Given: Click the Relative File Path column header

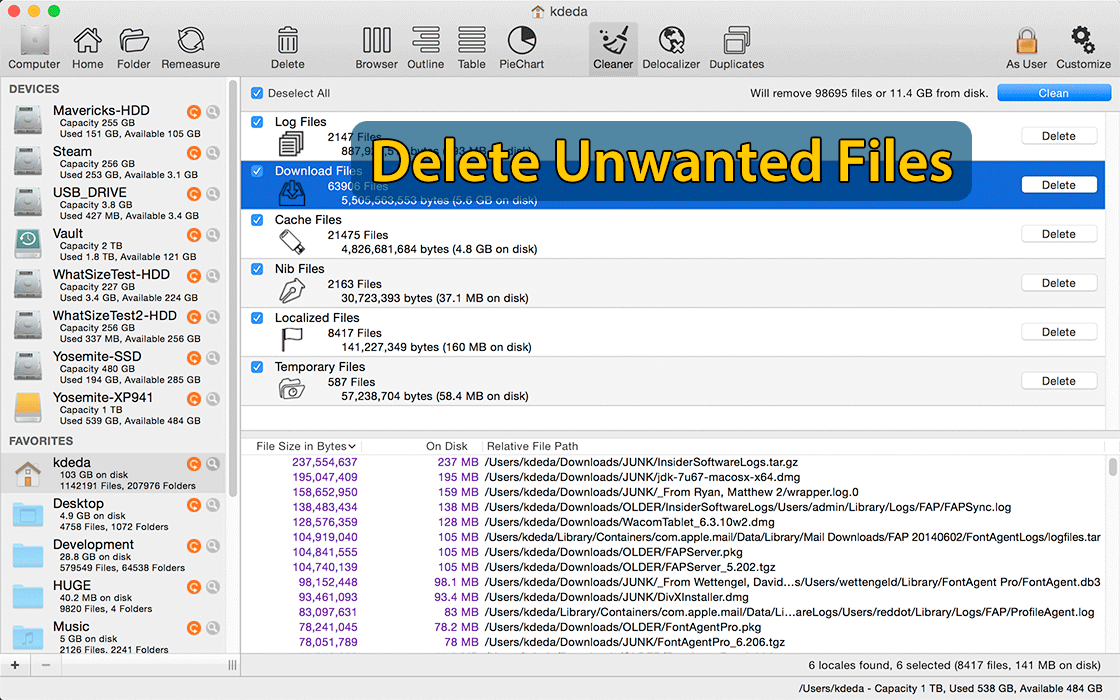Looking at the screenshot, I should 531,446.
